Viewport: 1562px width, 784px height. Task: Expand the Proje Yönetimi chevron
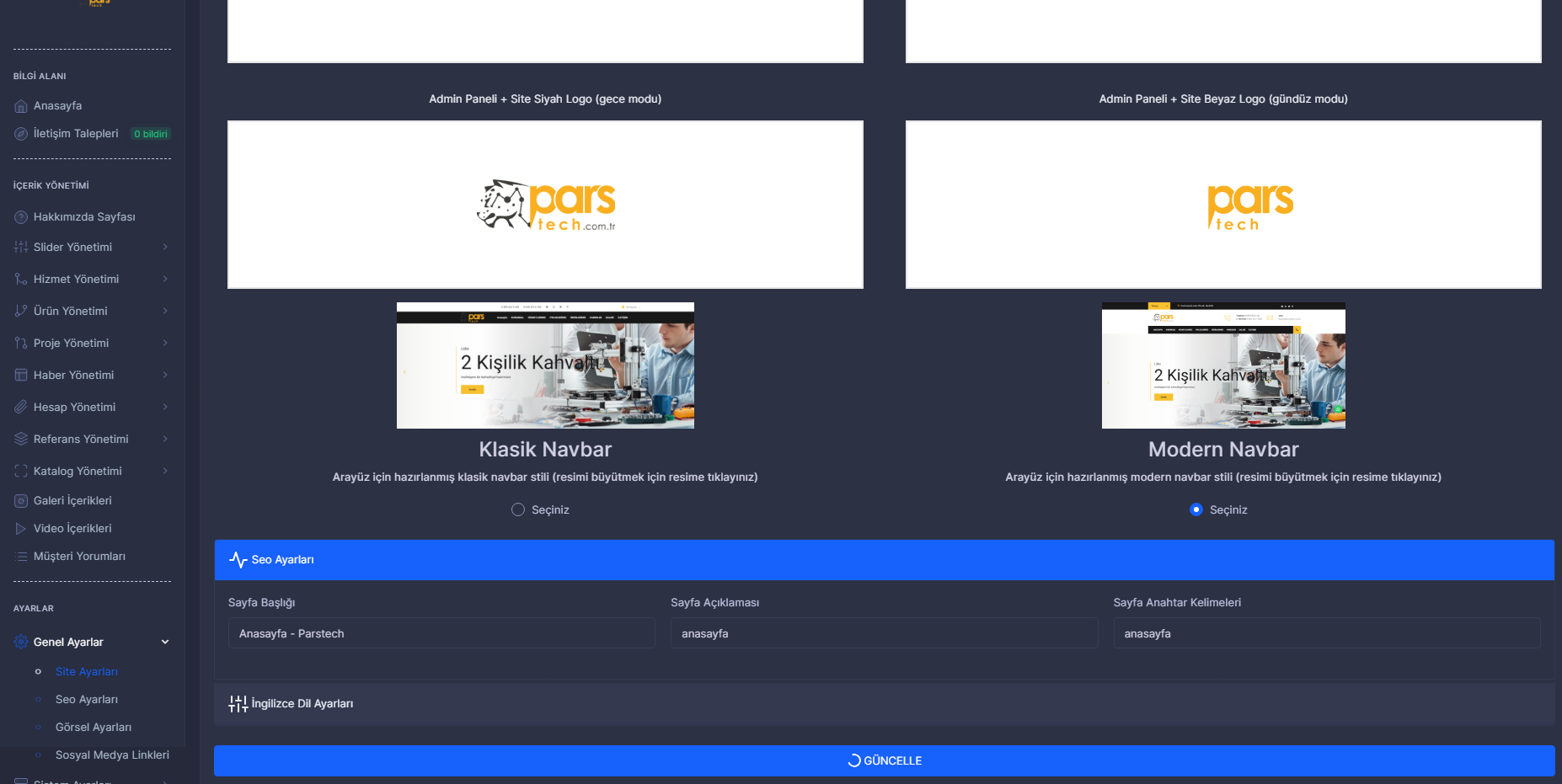coord(165,344)
